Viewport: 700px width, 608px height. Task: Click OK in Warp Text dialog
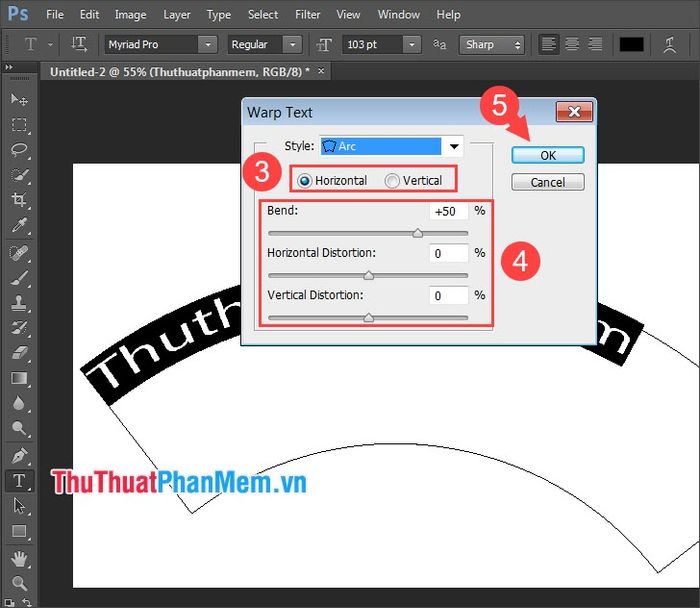pyautogui.click(x=548, y=155)
